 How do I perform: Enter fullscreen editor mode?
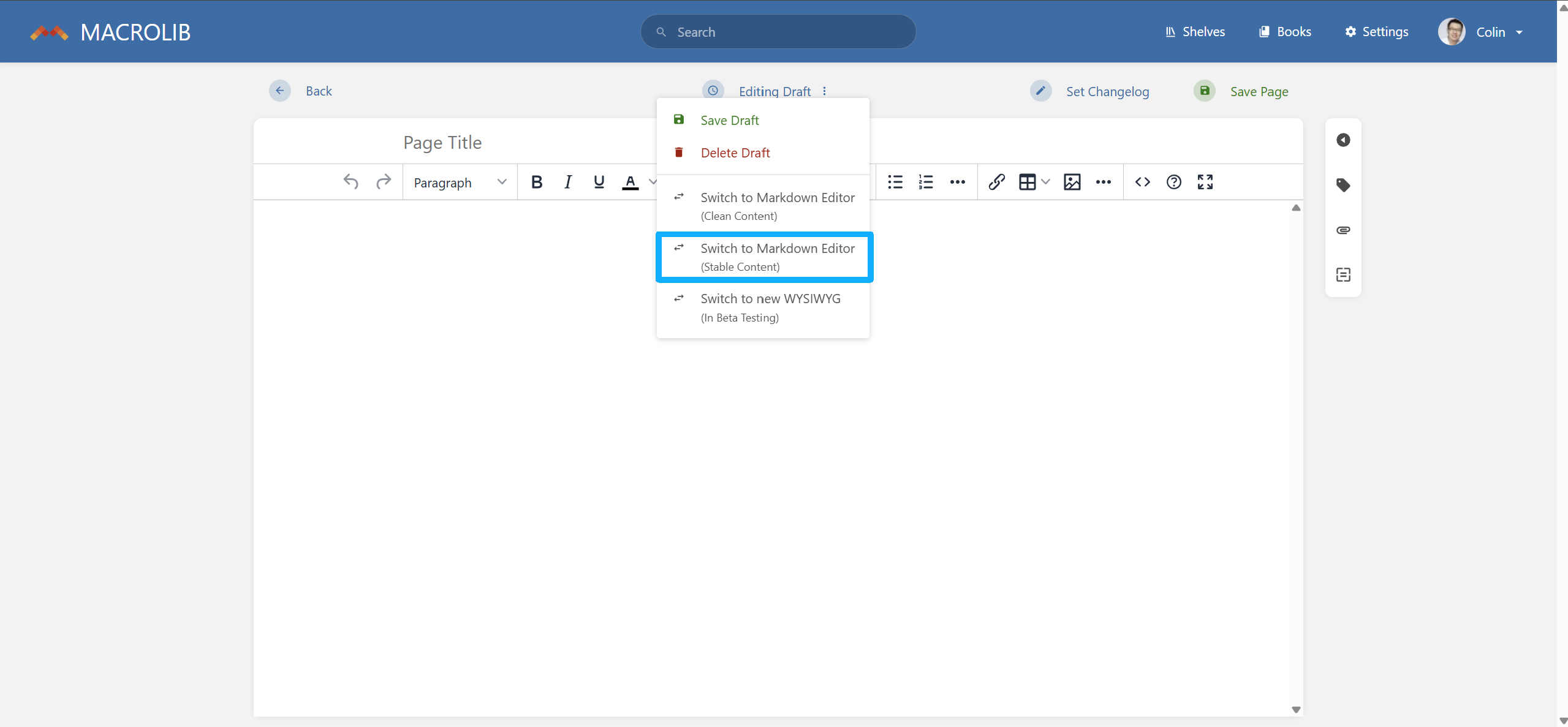pos(1205,182)
